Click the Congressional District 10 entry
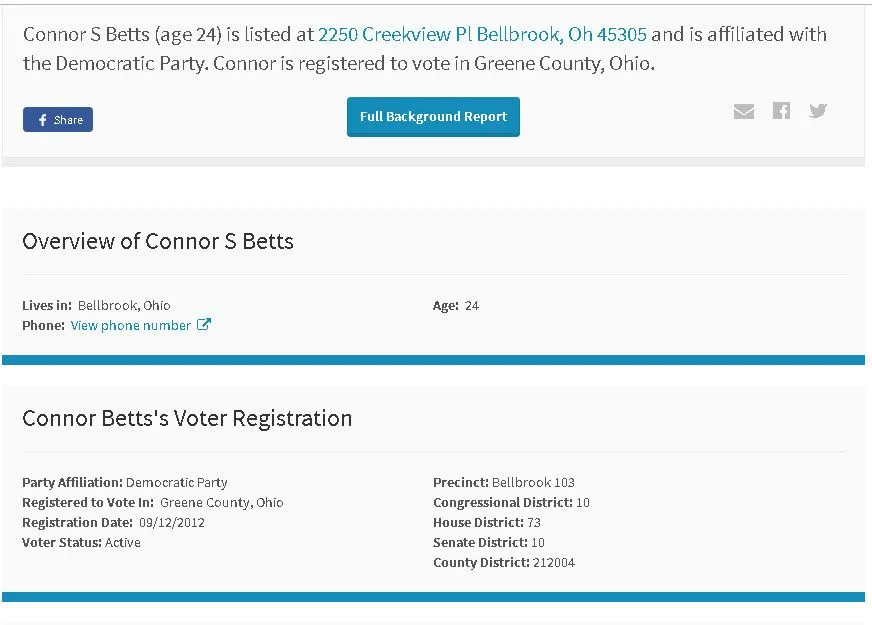 (x=511, y=502)
